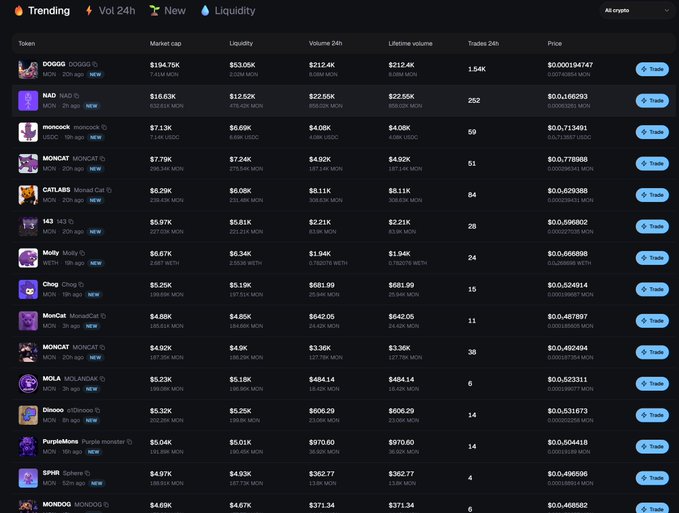Click the DOGGG token avatar
679x513 pixels.
28,69
